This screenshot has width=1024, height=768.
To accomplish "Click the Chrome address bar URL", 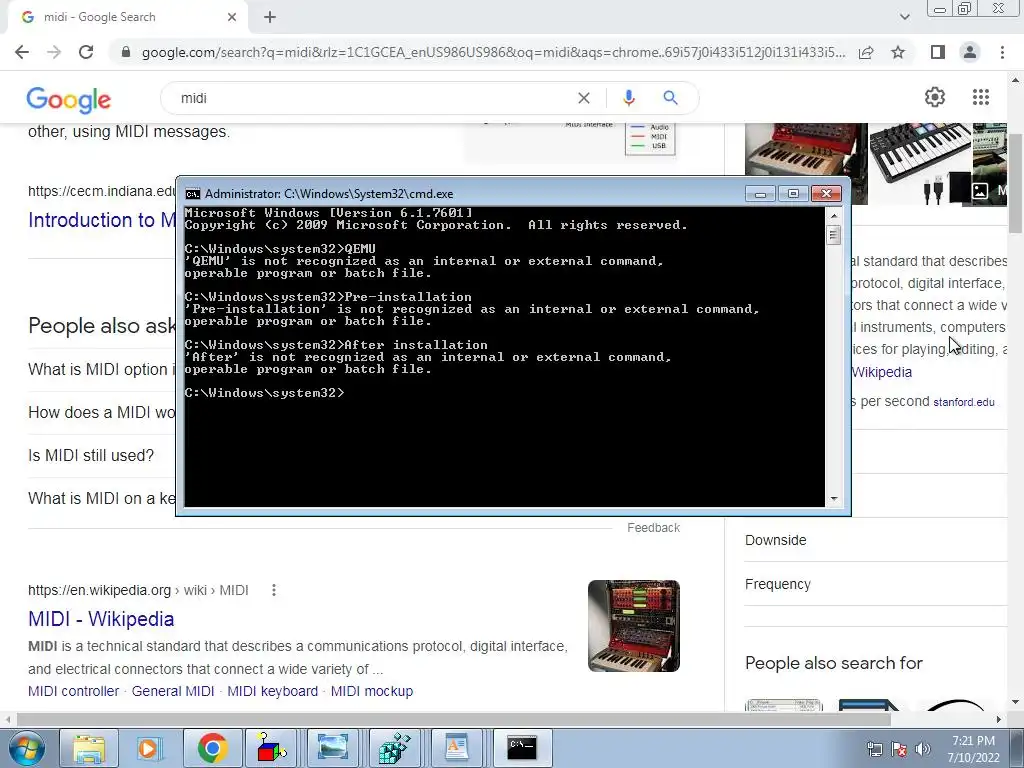I will click(493, 52).
